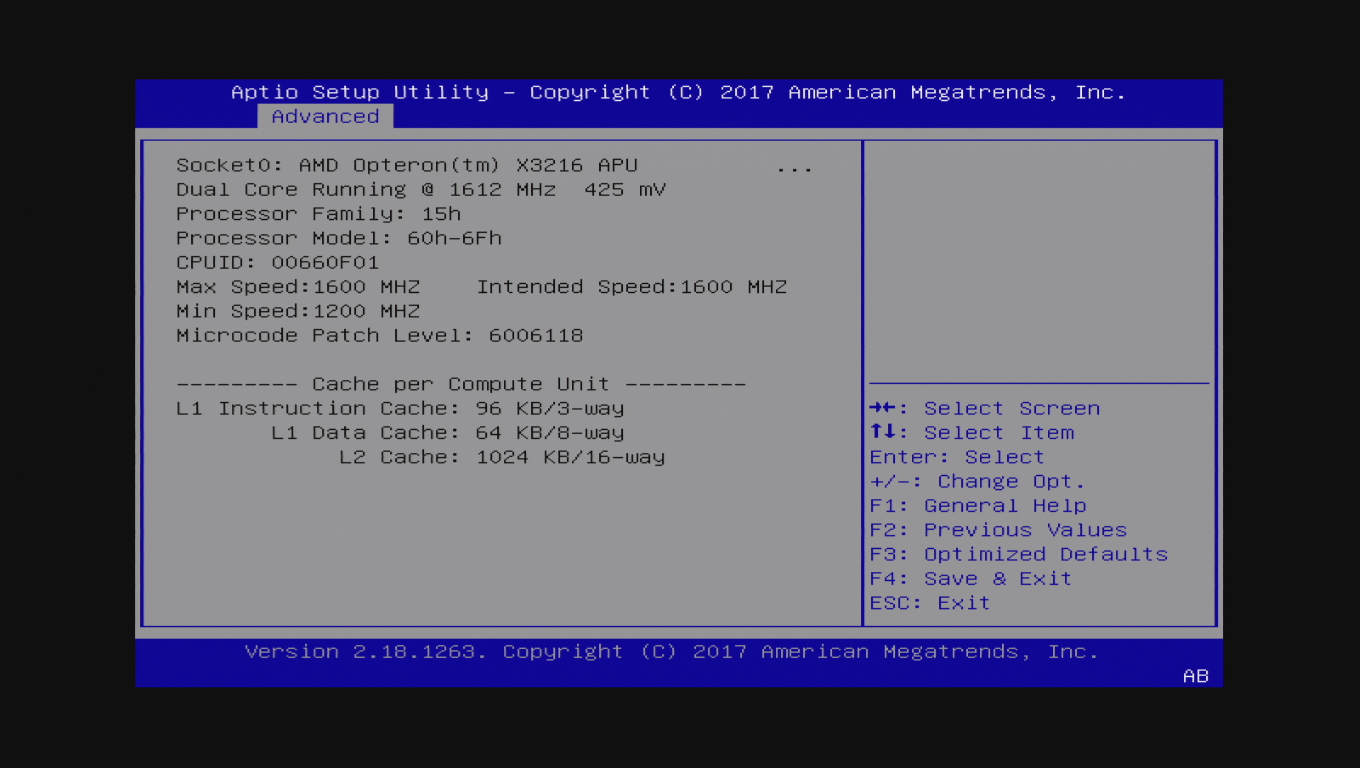Click the Cache per Compute Unit header
The width and height of the screenshot is (1360, 768).
pos(461,385)
